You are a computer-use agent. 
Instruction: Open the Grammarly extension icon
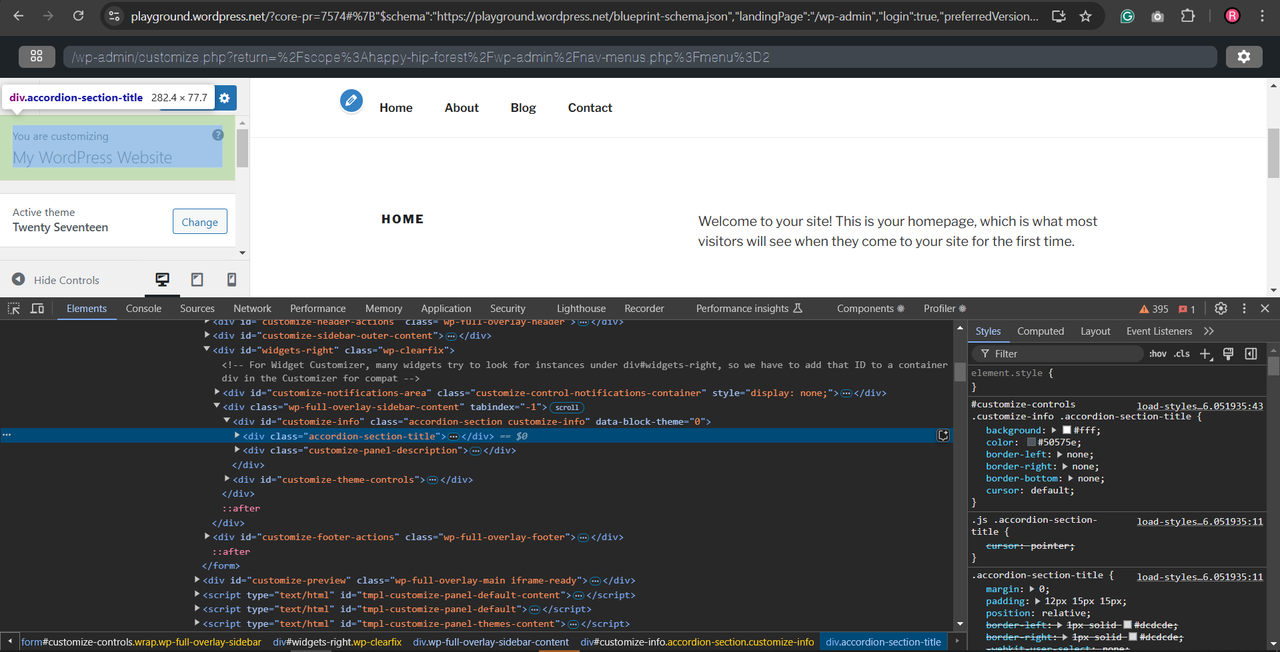coord(1127,16)
